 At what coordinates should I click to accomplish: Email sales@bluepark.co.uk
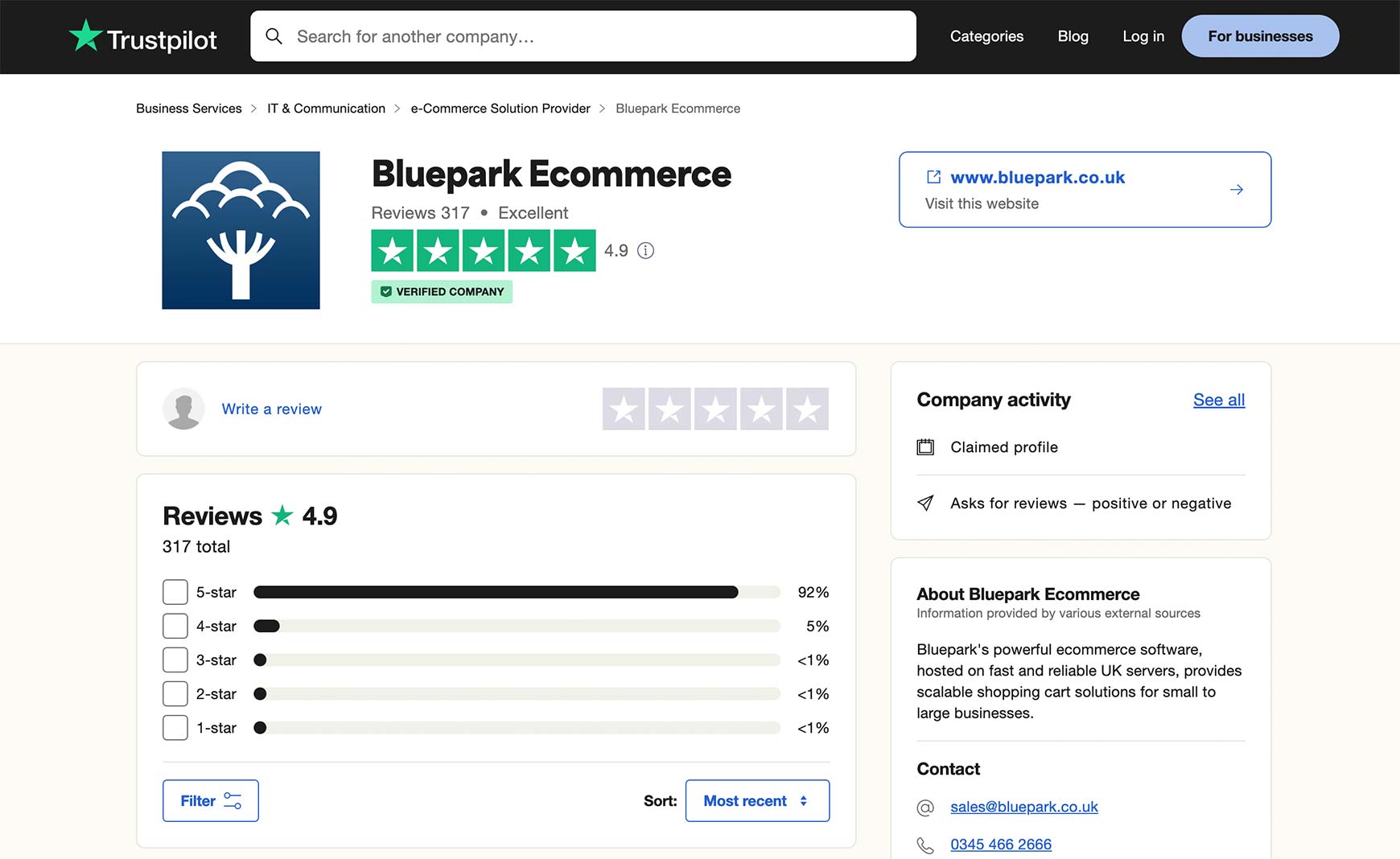(1024, 807)
